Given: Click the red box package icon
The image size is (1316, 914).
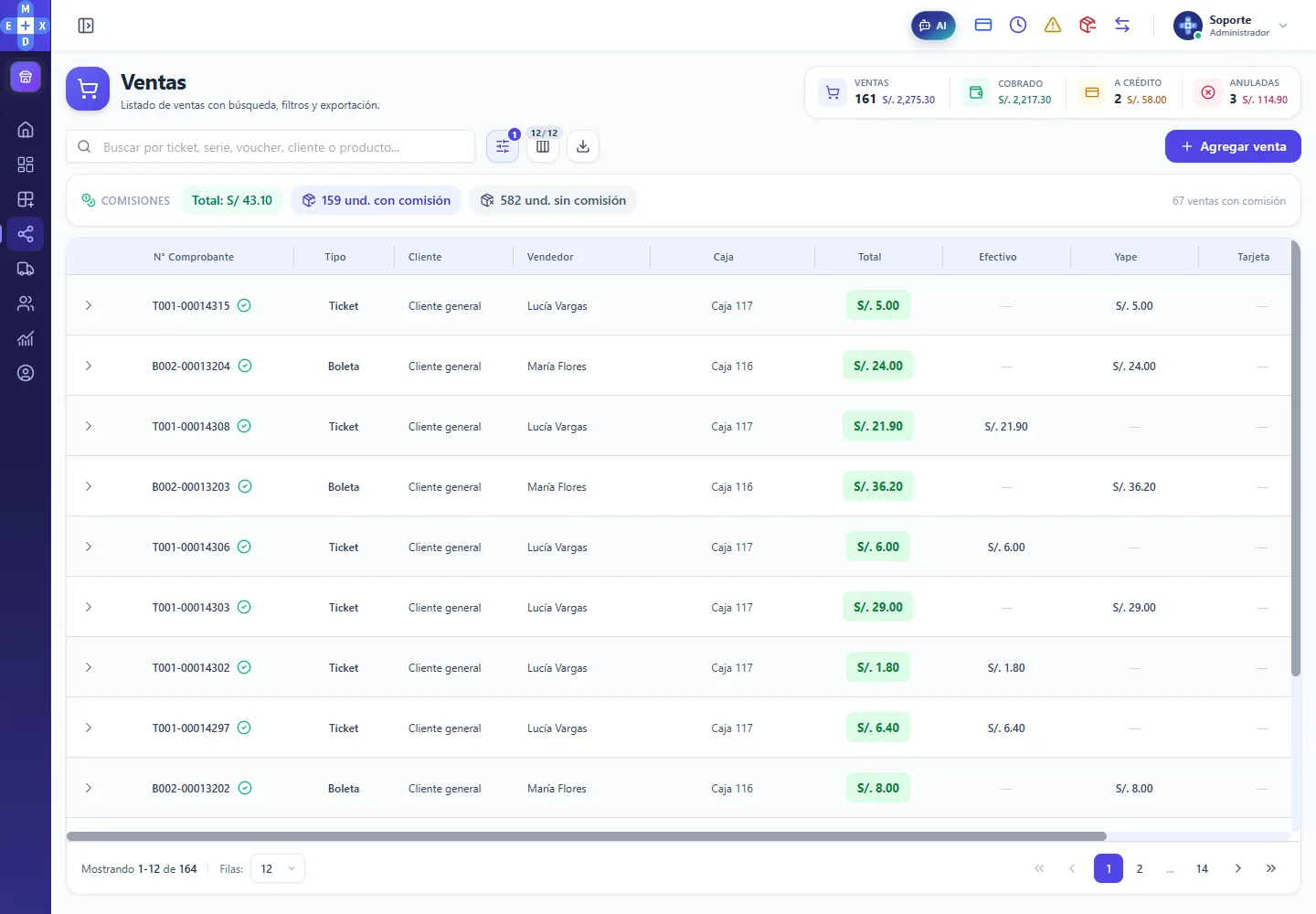Looking at the screenshot, I should click(1088, 26).
